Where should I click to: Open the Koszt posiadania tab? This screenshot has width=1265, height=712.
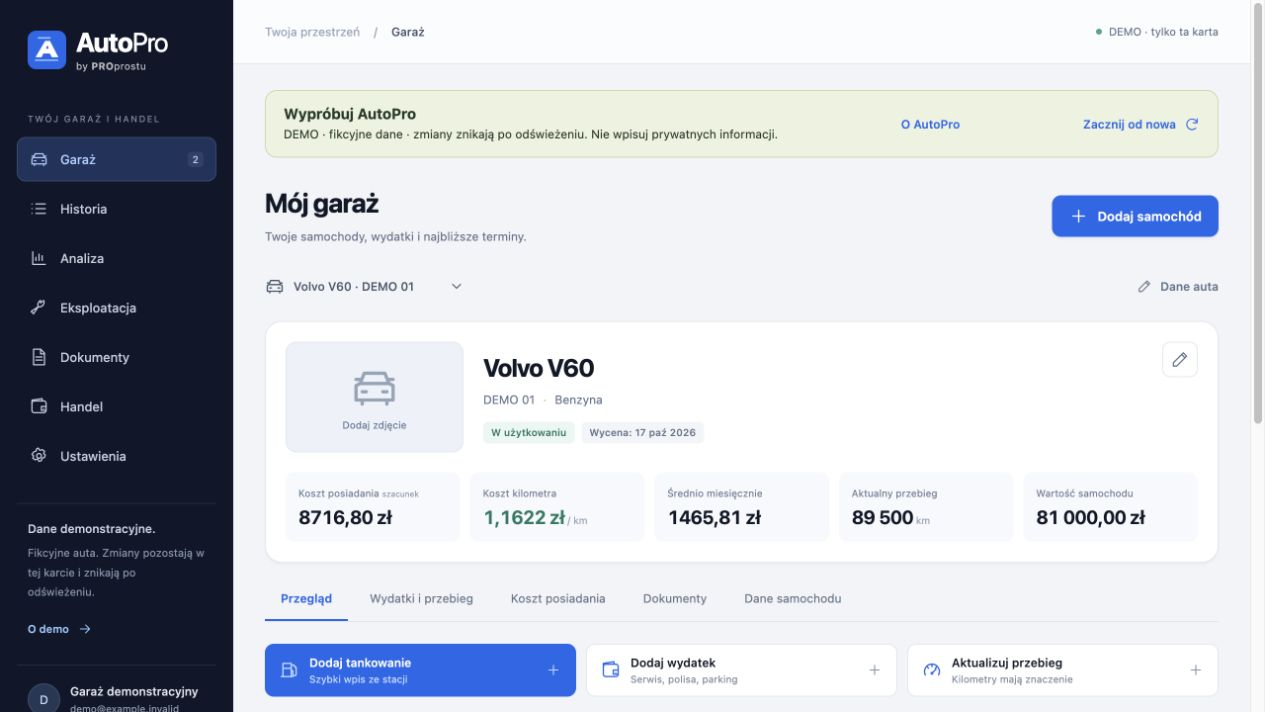[558, 598]
